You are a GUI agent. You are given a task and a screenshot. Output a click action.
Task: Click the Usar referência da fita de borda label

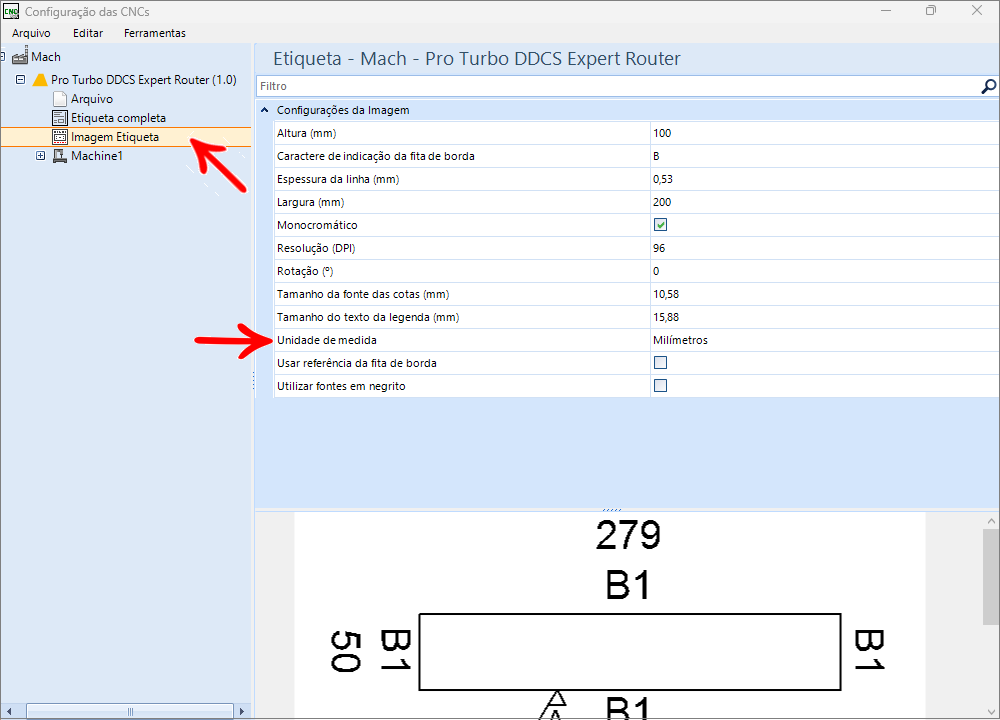(357, 363)
